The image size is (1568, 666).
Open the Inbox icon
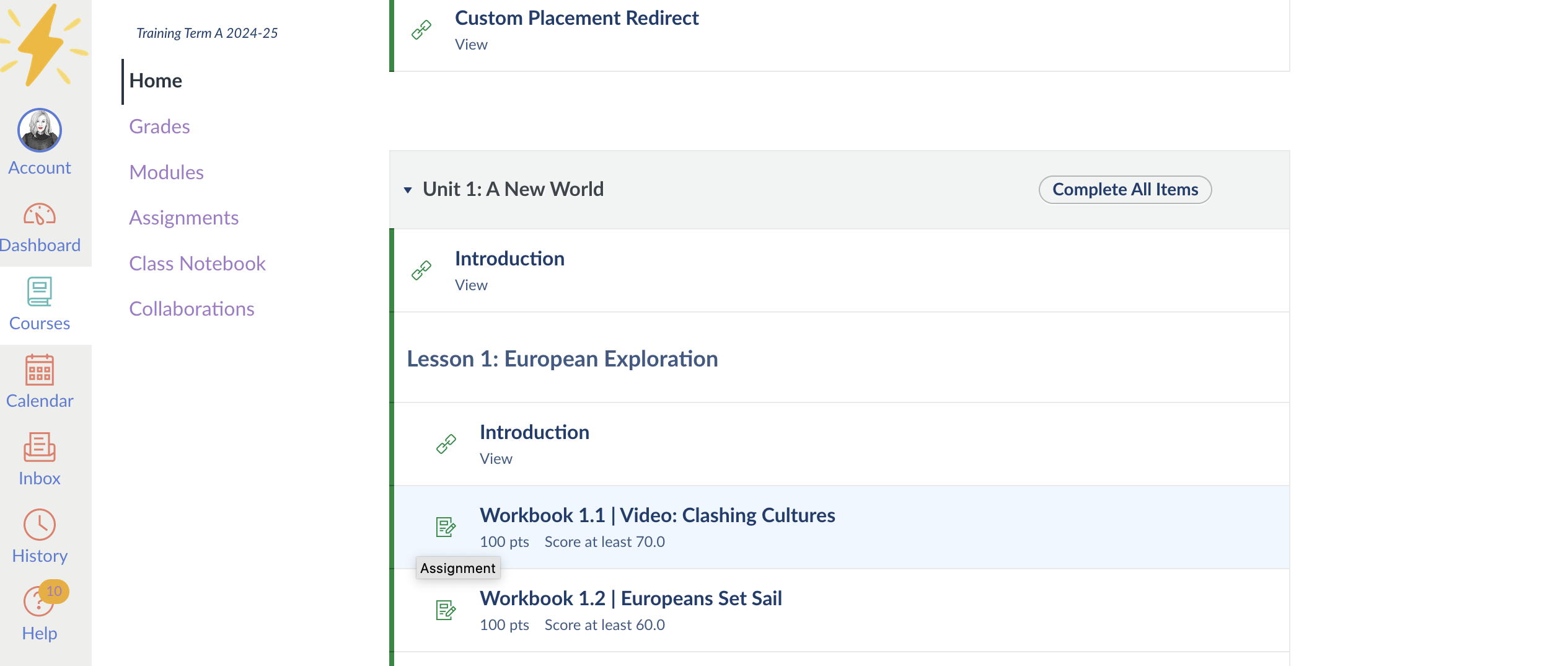point(40,447)
